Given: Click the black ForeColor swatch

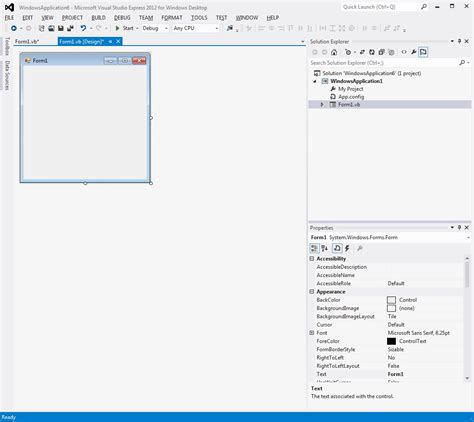Looking at the screenshot, I should (x=392, y=341).
